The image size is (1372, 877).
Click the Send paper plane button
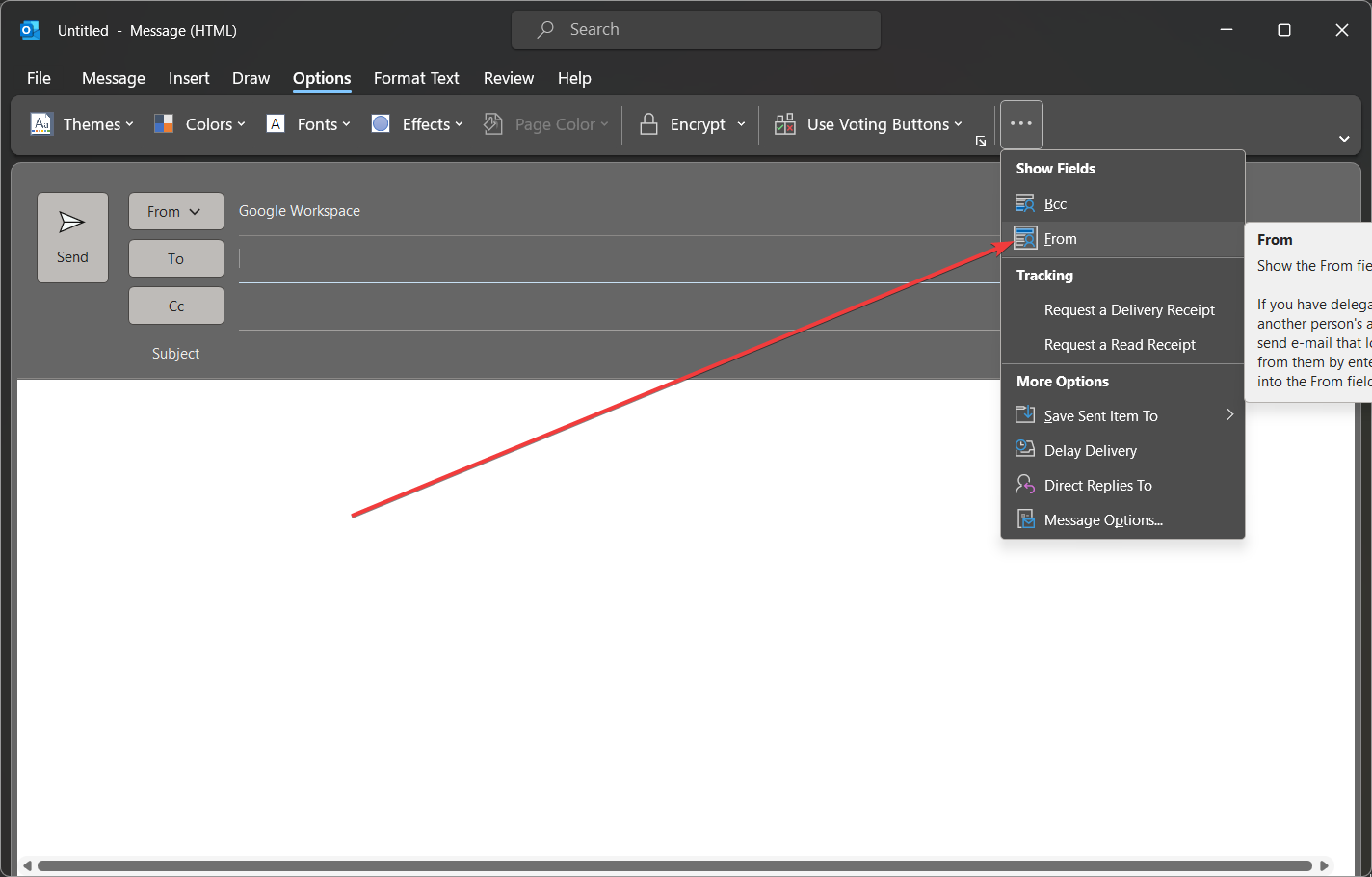(72, 237)
